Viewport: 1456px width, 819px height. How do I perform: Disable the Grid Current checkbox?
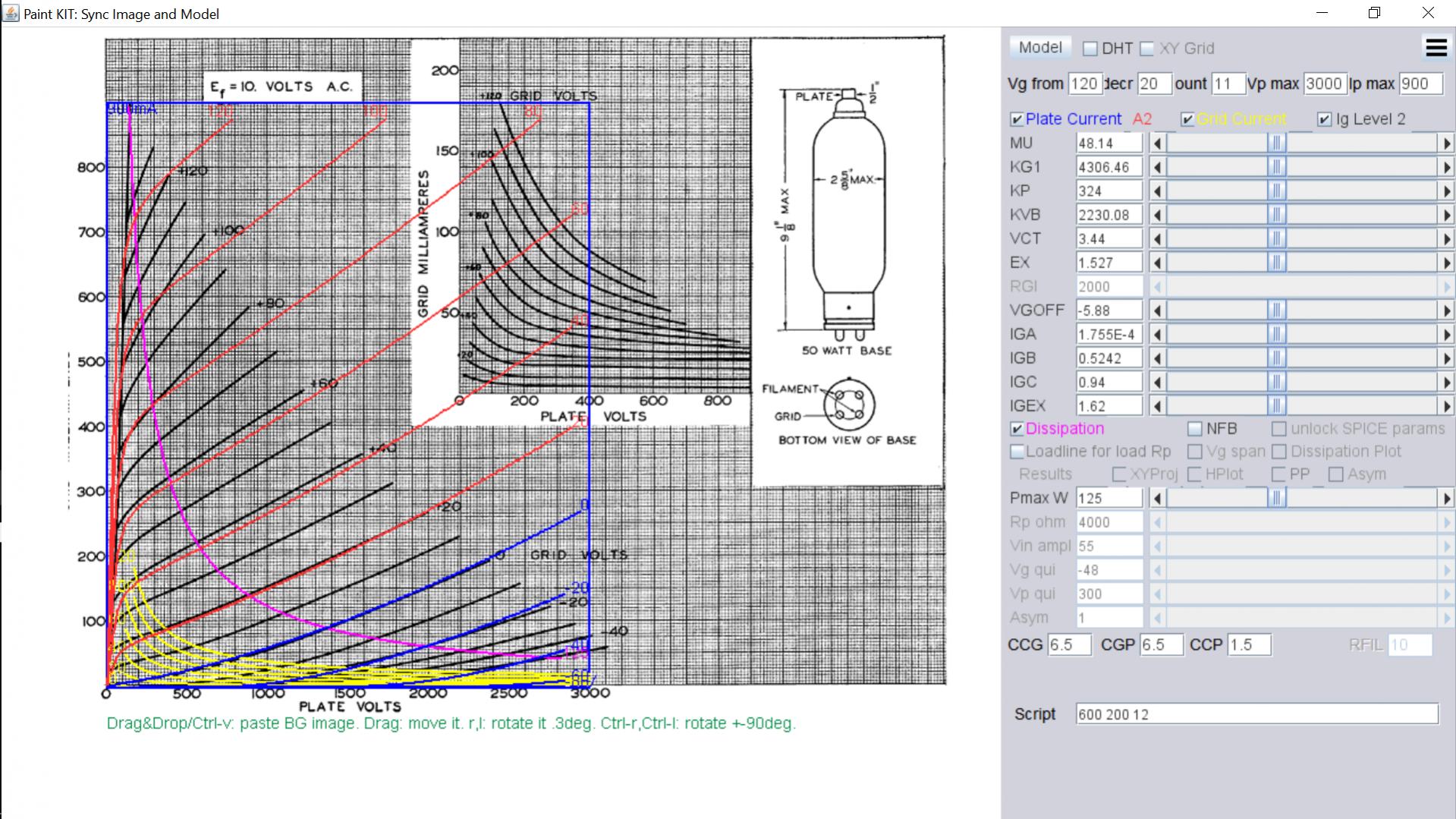point(1187,119)
